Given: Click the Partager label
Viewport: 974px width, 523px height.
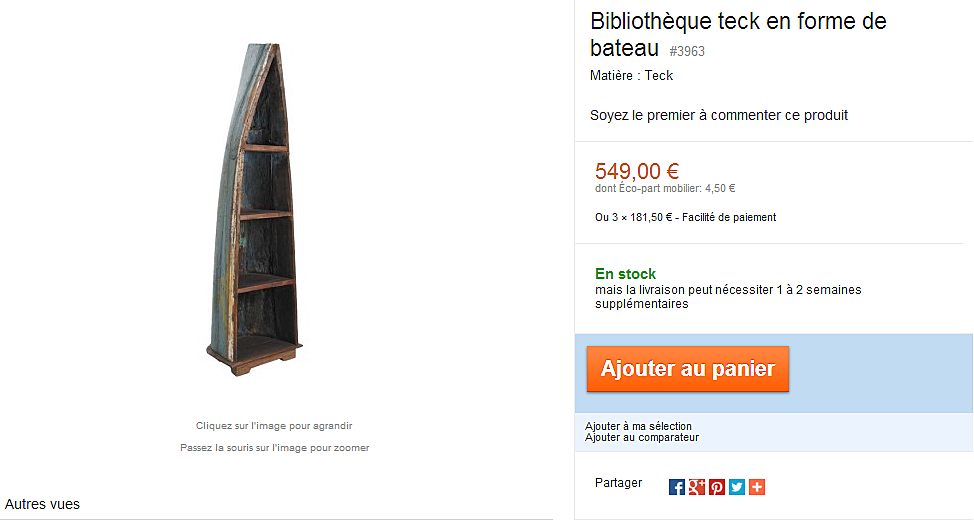Looking at the screenshot, I should point(618,483).
